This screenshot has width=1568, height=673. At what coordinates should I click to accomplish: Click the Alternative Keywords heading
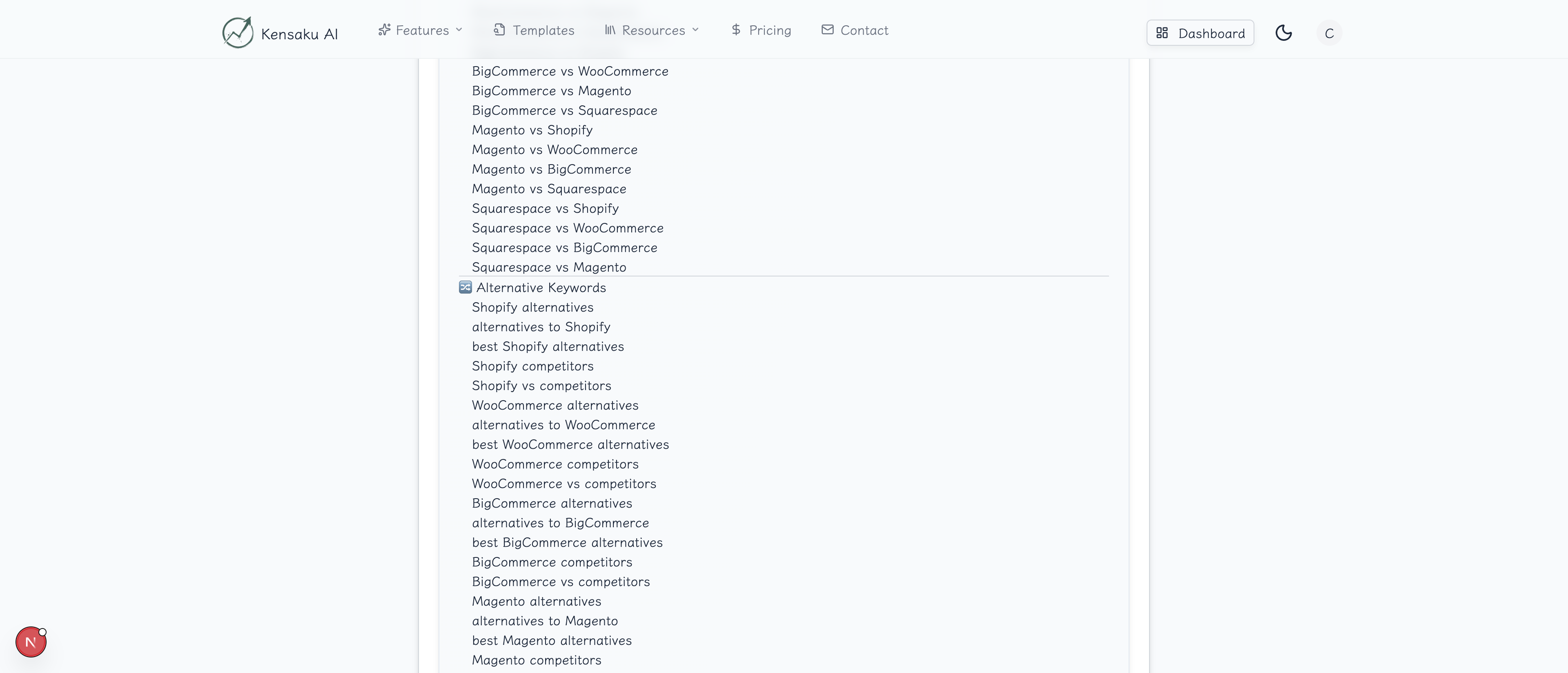point(541,288)
